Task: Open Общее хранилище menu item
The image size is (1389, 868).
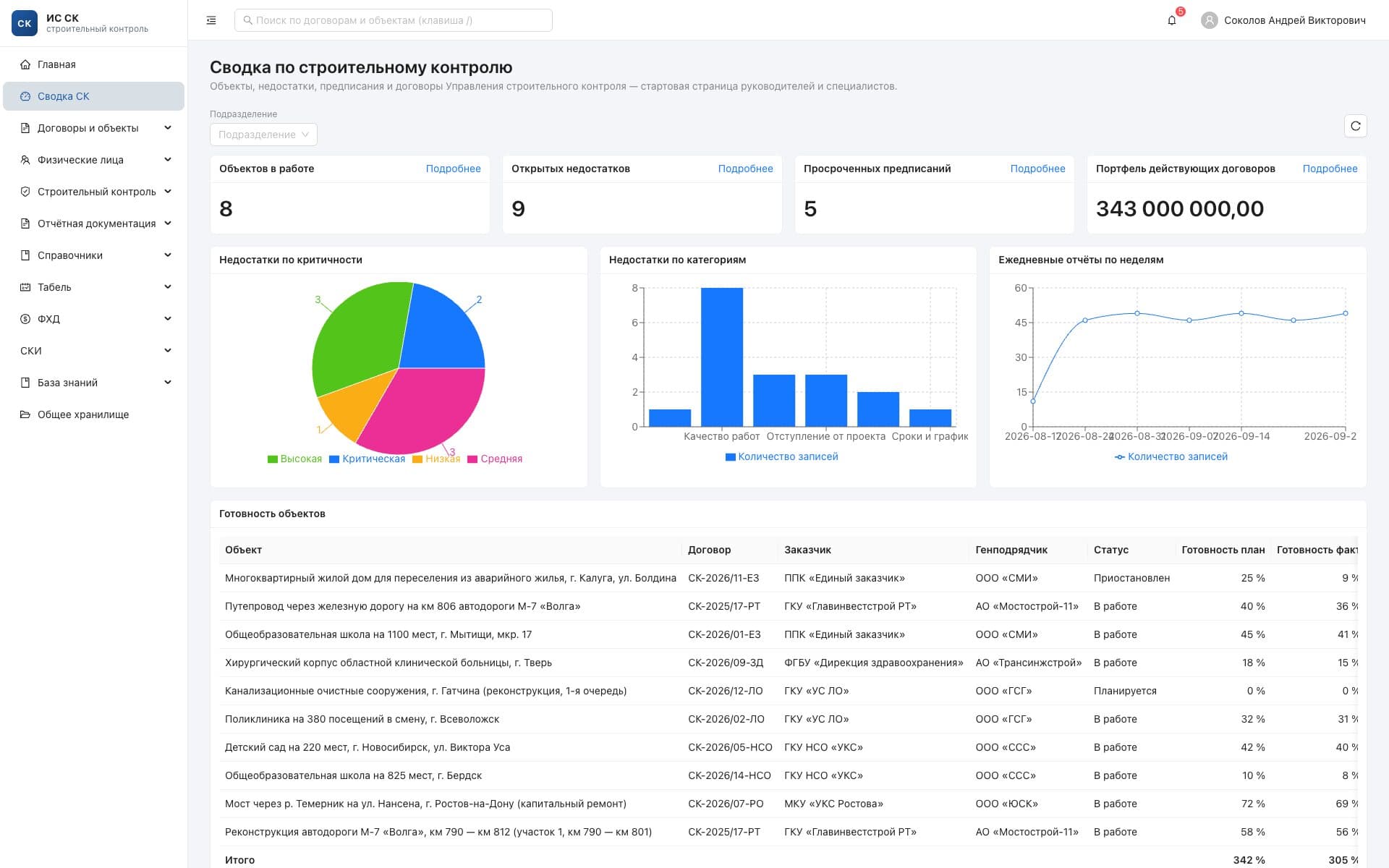Action: (x=93, y=414)
